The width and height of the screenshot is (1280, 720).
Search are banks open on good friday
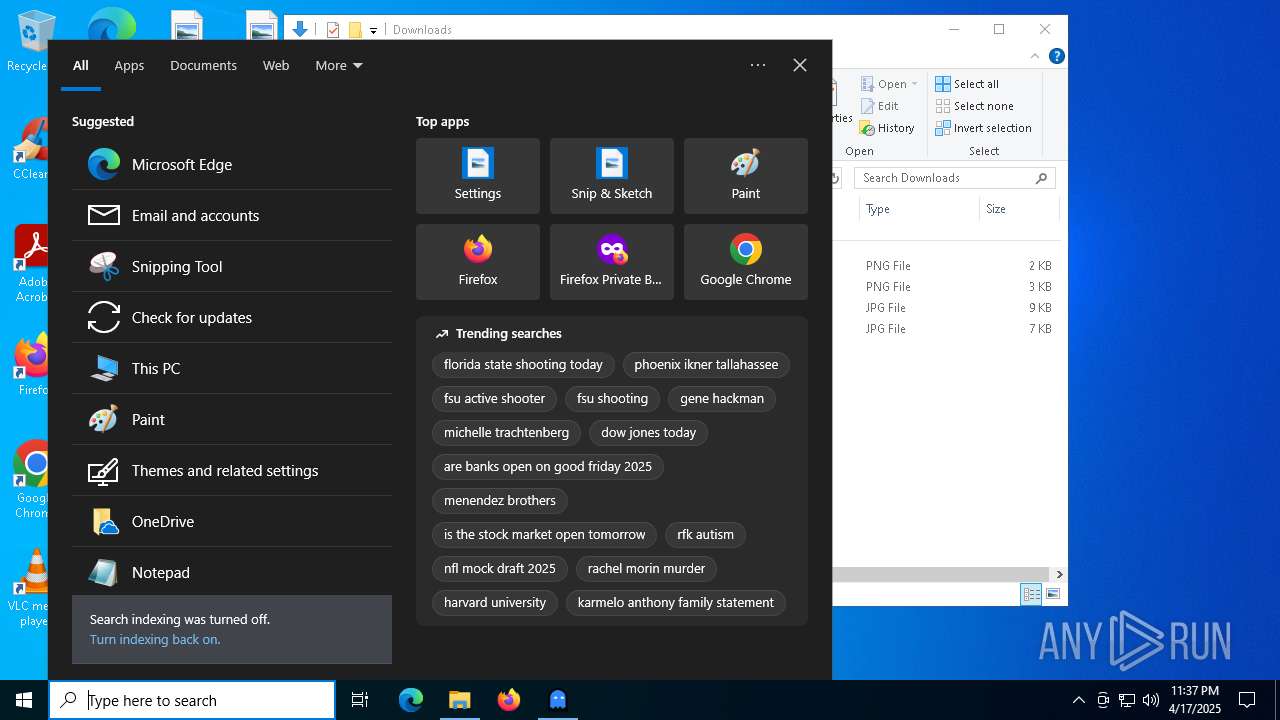click(x=548, y=466)
